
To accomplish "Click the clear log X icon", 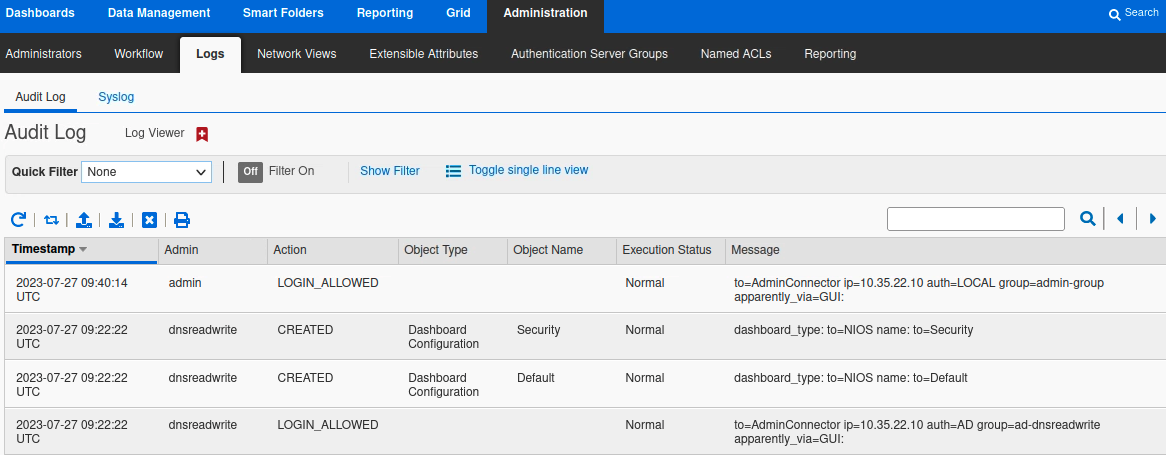I will click(x=149, y=220).
